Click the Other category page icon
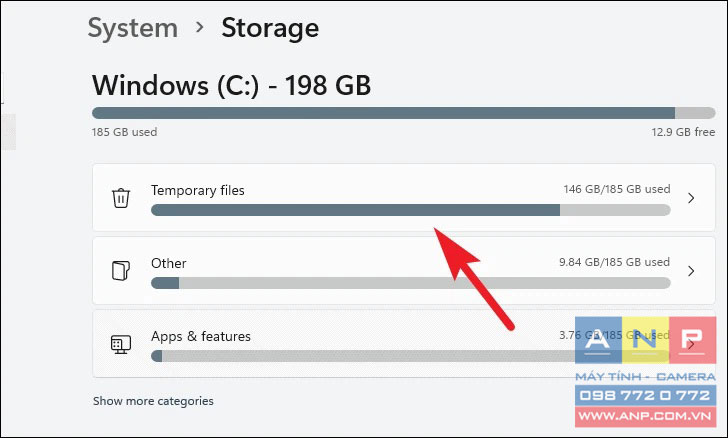Viewport: 728px width, 438px height. pos(121,270)
